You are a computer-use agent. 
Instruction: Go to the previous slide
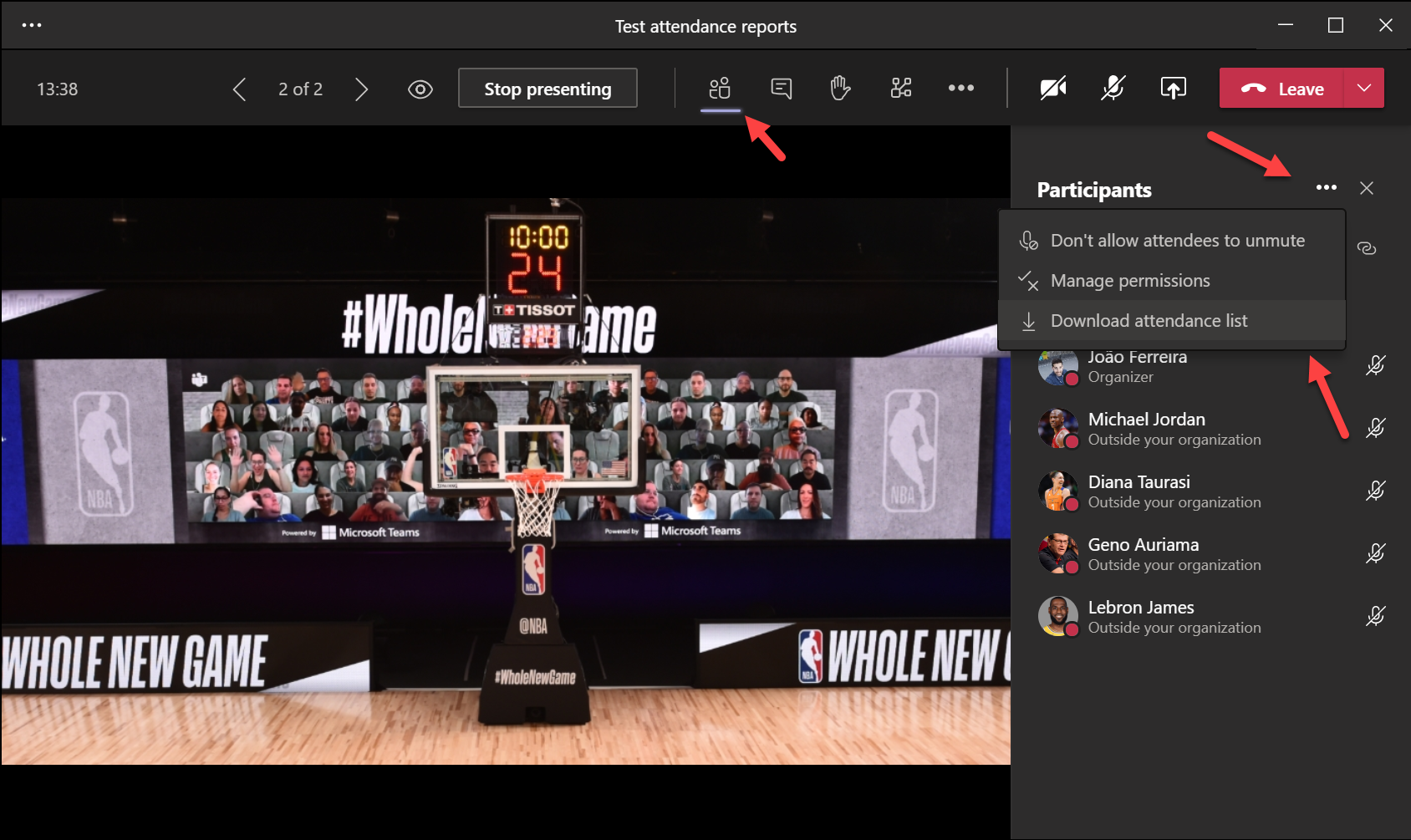click(x=240, y=89)
